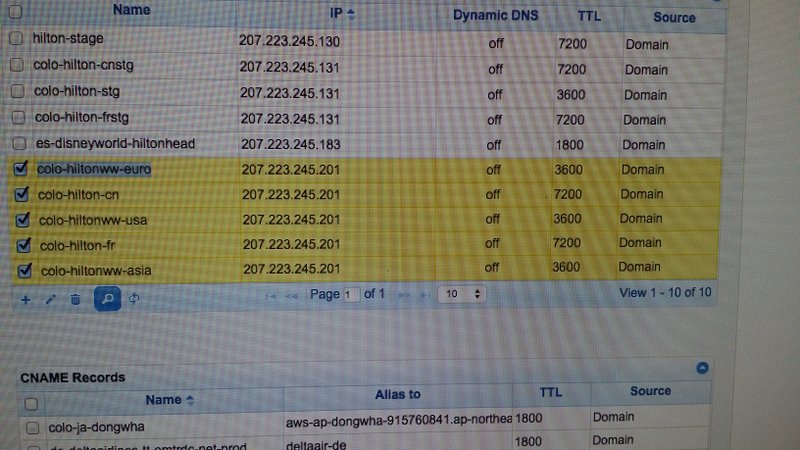This screenshot has width=800, height=450.
Task: Click the delete record trash icon
Action: click(75, 298)
